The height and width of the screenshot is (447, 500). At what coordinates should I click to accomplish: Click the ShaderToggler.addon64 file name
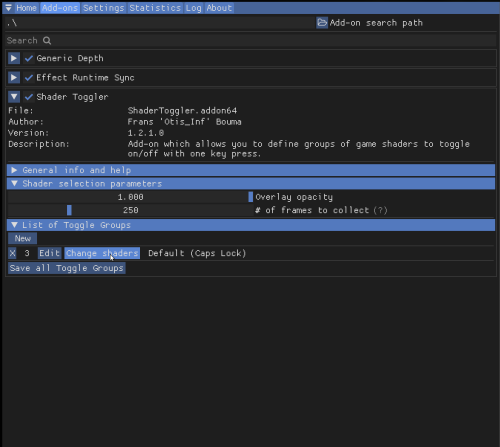coord(182,111)
